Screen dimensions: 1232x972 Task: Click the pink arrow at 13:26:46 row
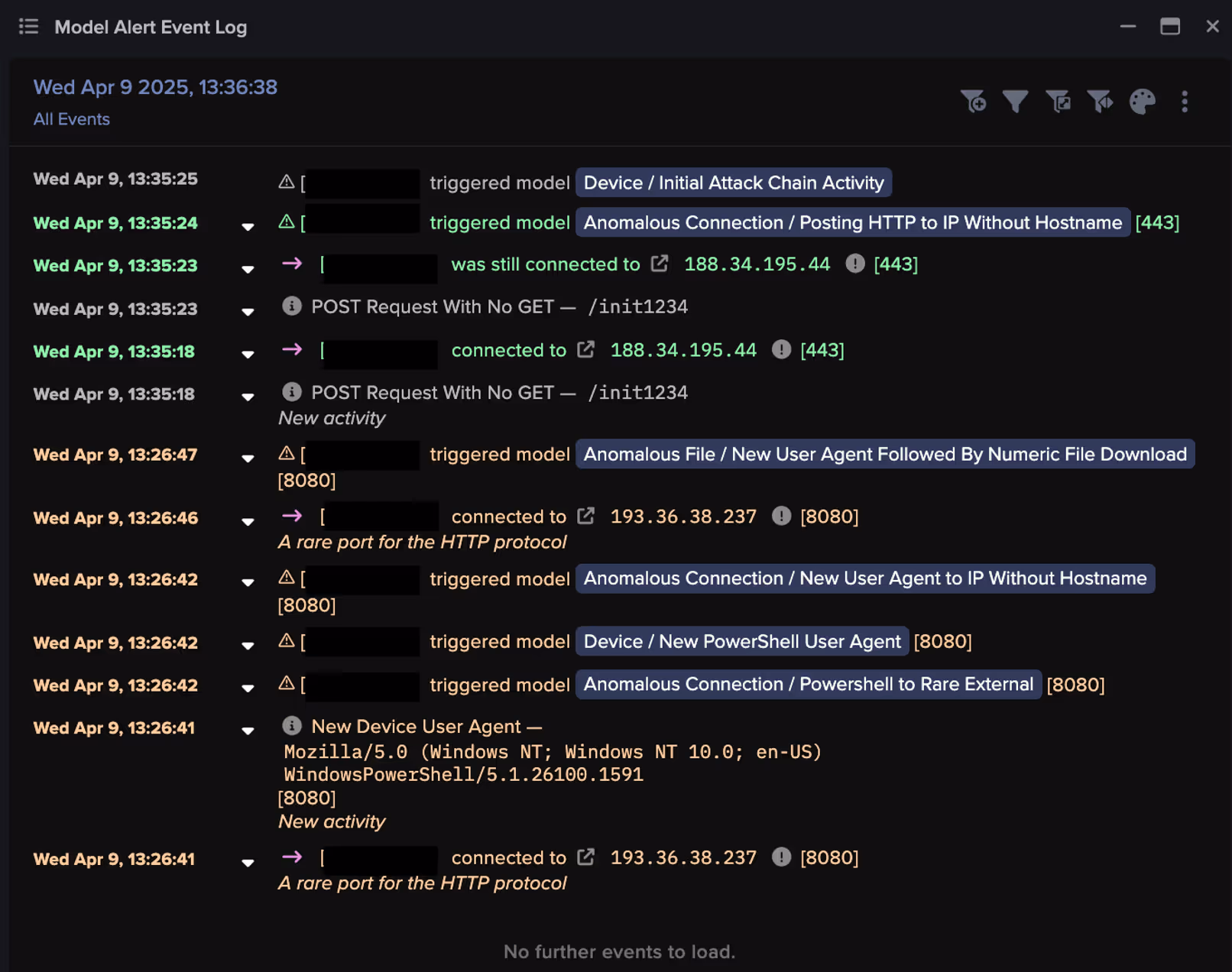292,516
